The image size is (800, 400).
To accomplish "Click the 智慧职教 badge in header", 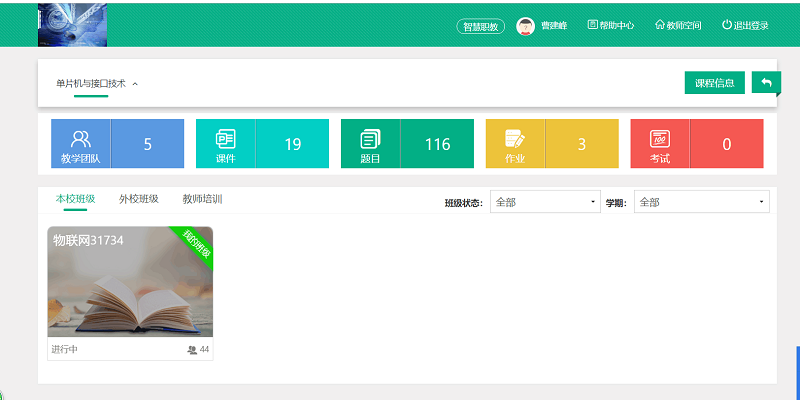I will point(482,26).
